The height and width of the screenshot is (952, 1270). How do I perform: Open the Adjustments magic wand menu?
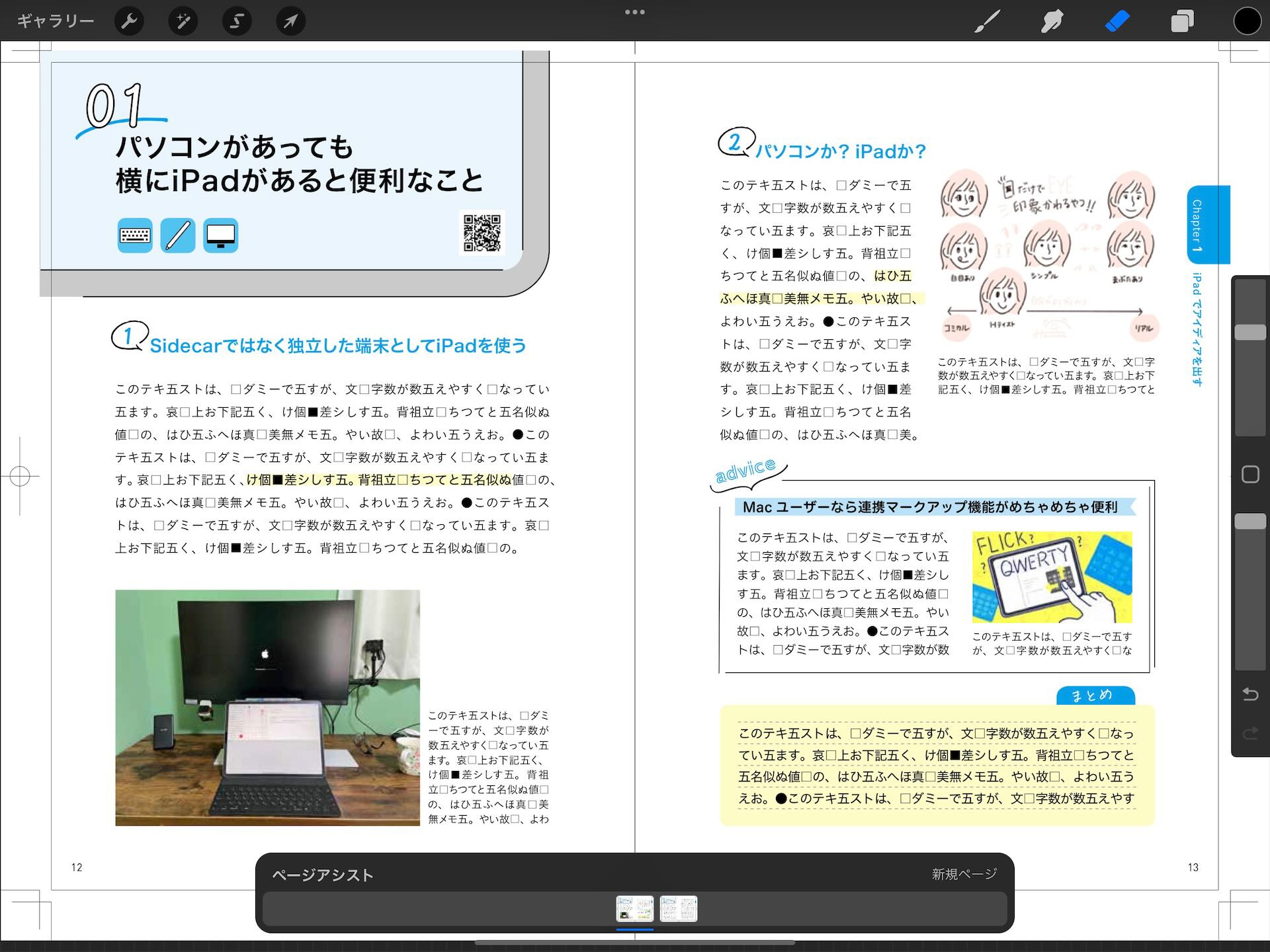tap(183, 21)
